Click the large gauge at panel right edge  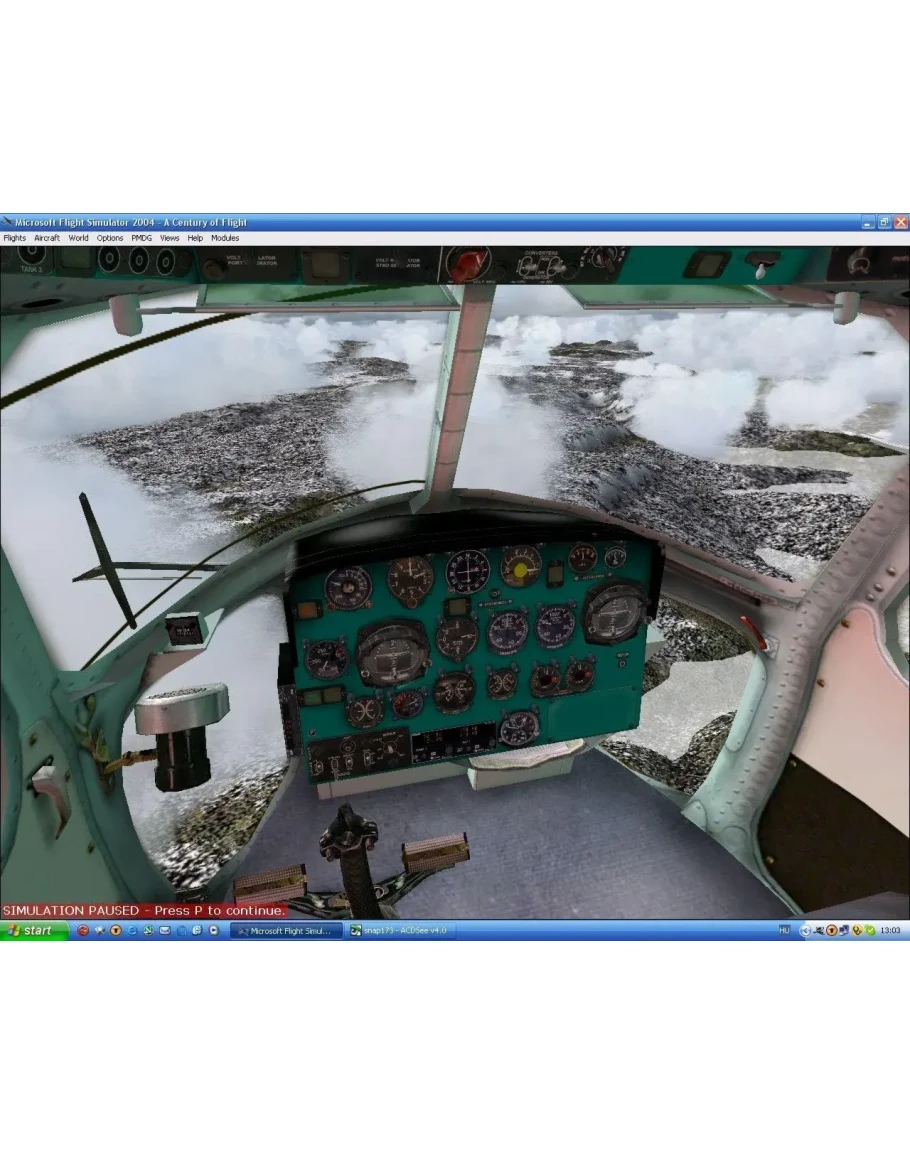click(614, 612)
